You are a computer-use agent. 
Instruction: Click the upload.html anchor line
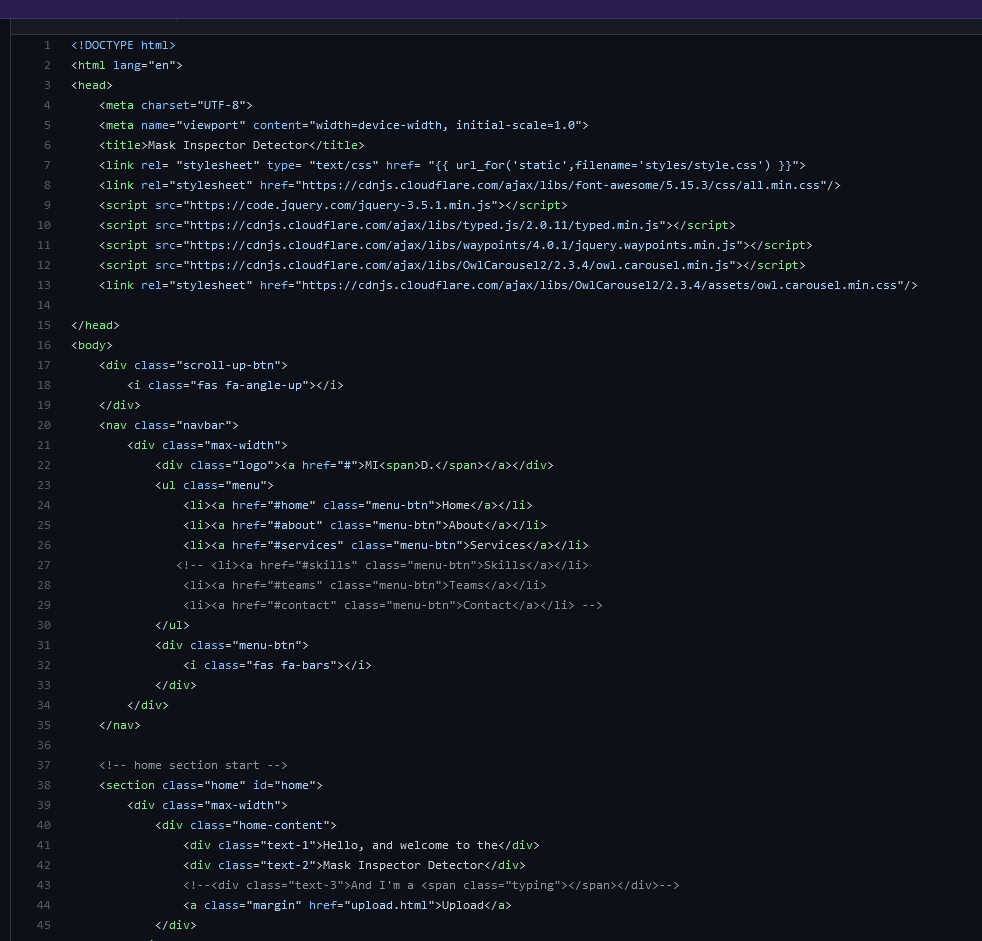(x=348, y=907)
